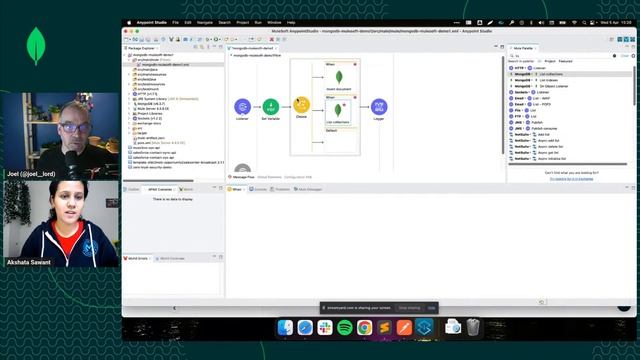Expand the MongoDB library node
The width and height of the screenshot is (640, 360).
[x=129, y=104]
